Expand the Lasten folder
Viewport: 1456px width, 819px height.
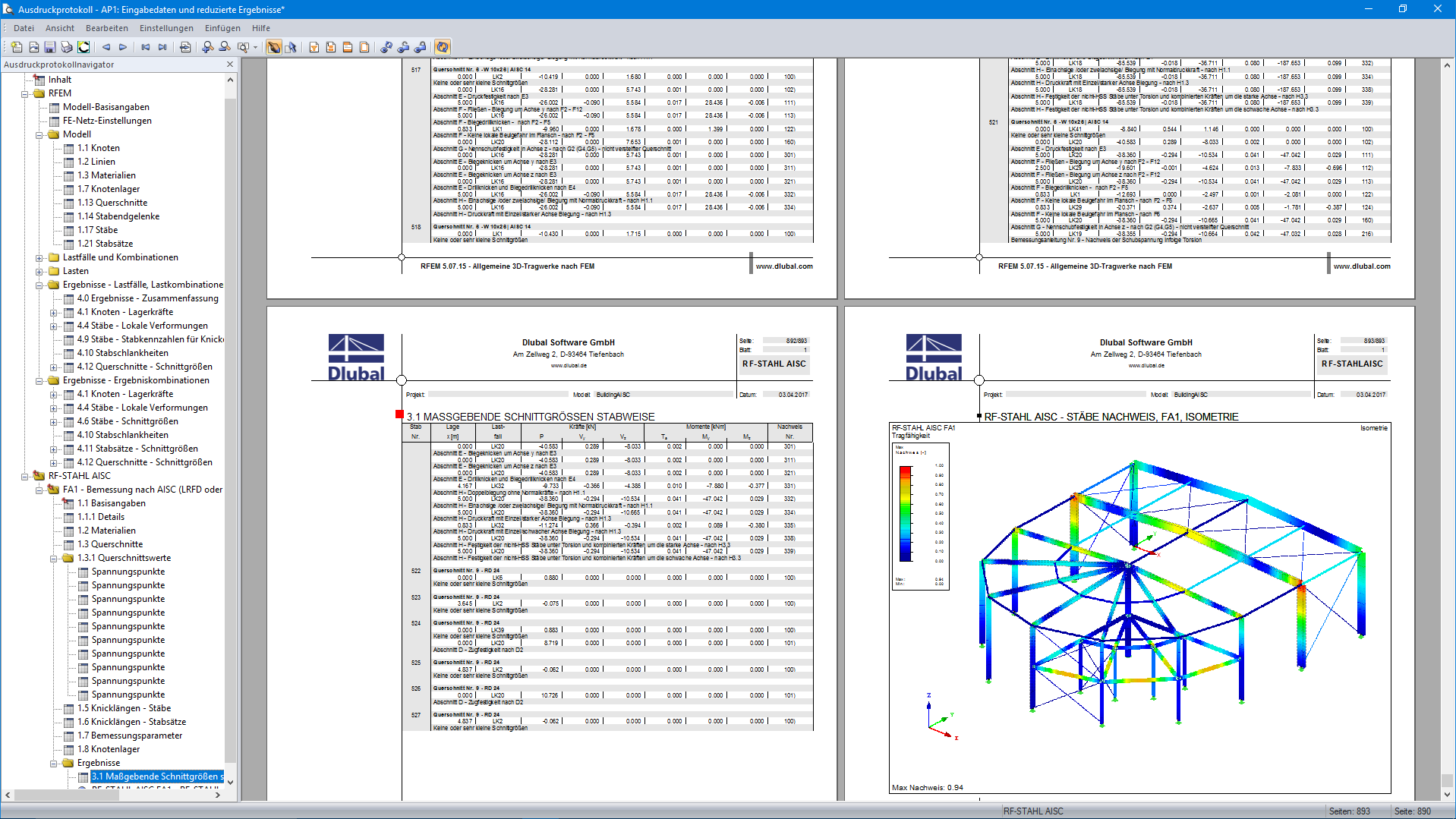[x=39, y=272]
